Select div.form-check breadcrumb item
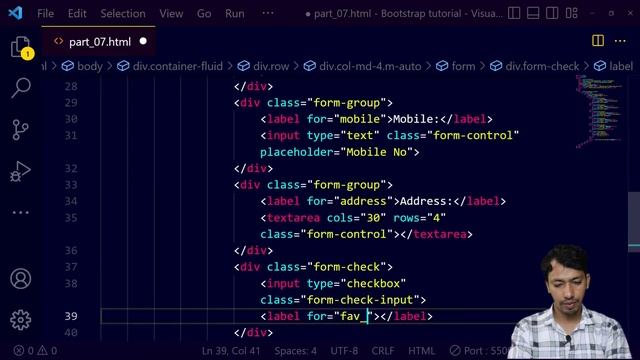The image size is (640, 360). tap(534, 66)
